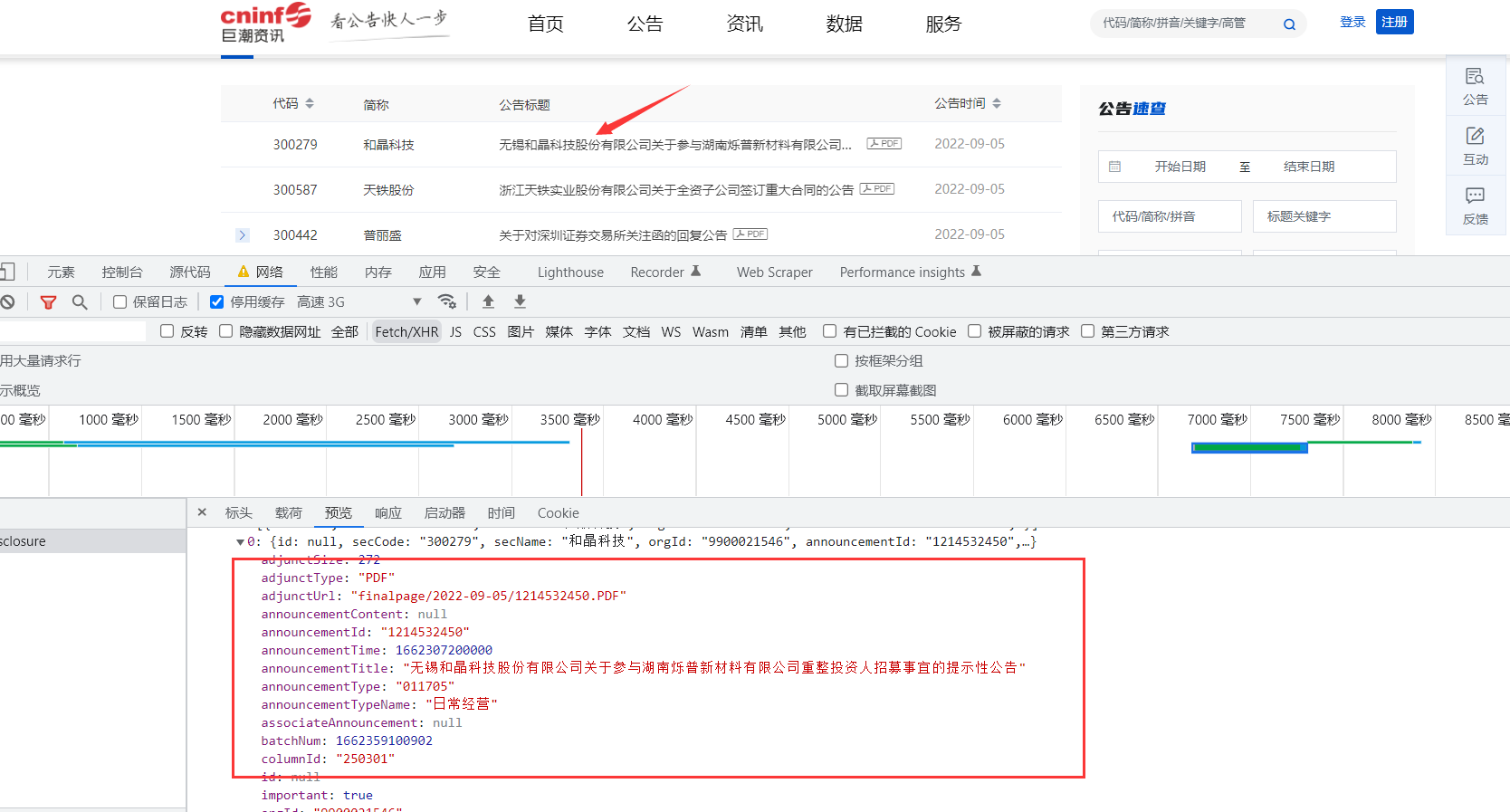Toggle 有已拦截的 Cookie checkbox
The image size is (1510, 812).
[x=829, y=331]
